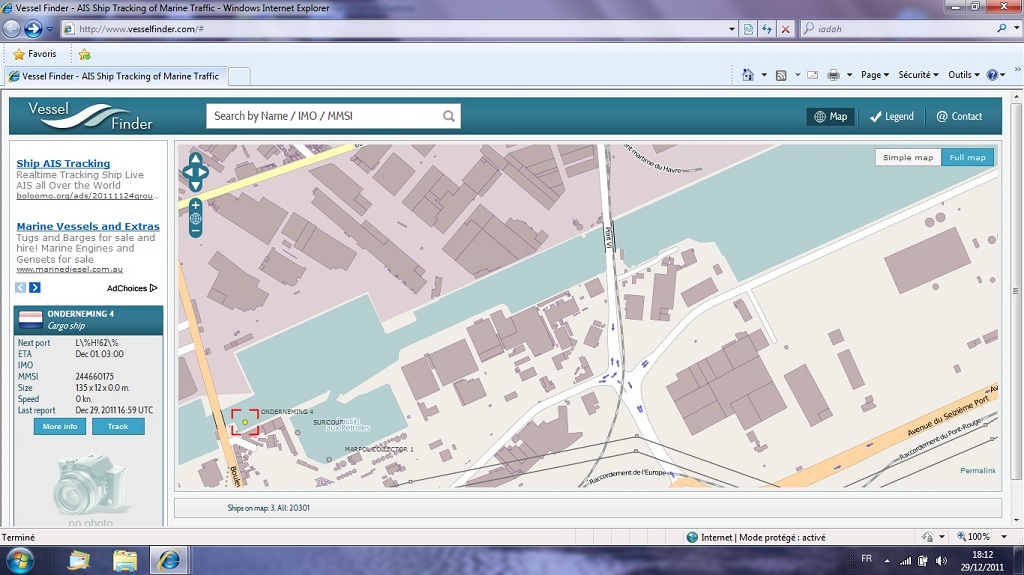Image resolution: width=1024 pixels, height=575 pixels.
Task: Open the Contact page
Action: coord(959,116)
